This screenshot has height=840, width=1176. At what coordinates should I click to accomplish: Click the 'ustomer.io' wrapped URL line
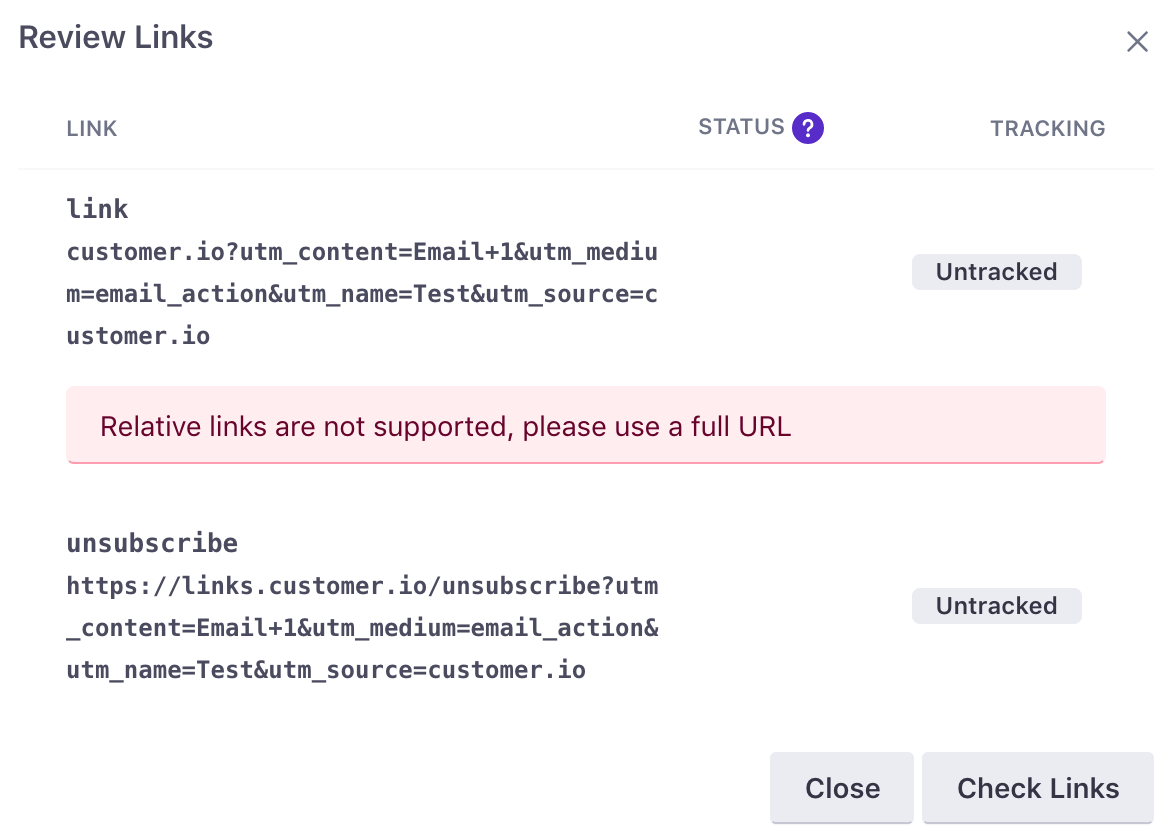click(x=138, y=335)
